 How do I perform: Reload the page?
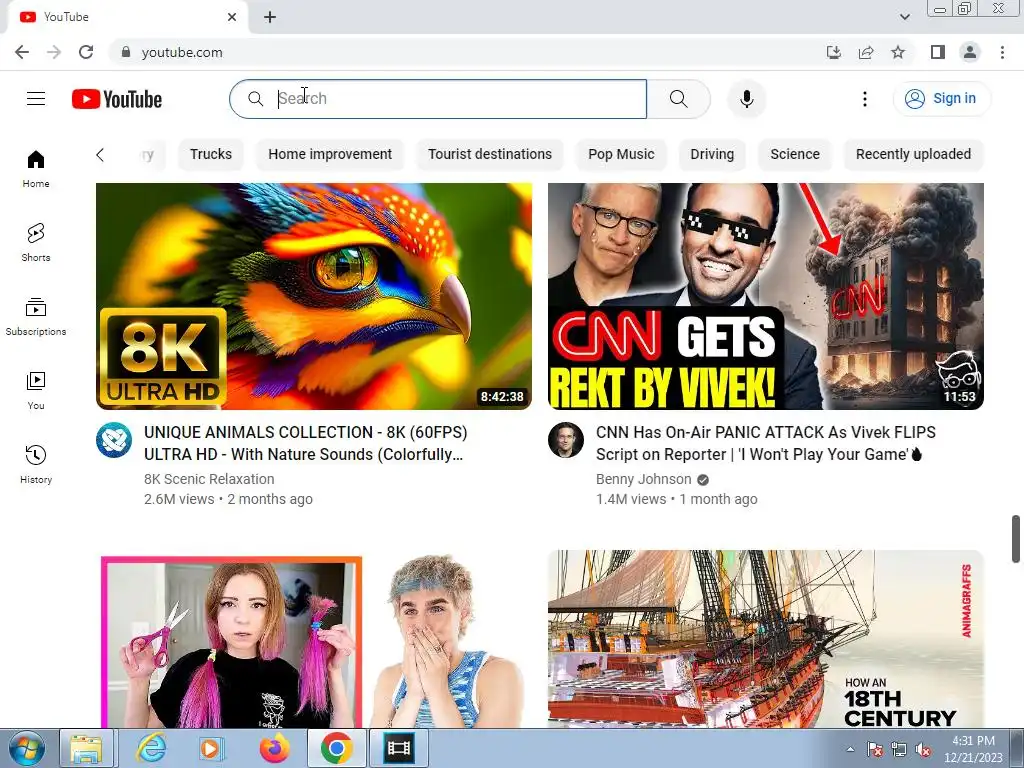(x=86, y=52)
